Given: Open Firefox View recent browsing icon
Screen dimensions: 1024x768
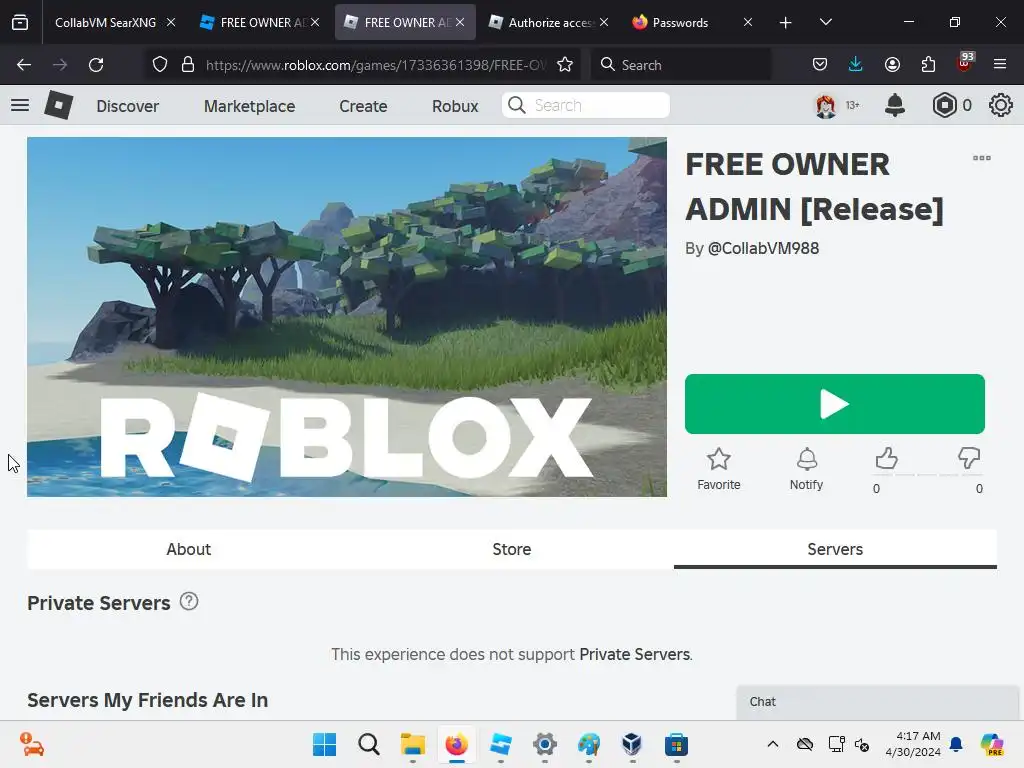Looking at the screenshot, I should coord(20,22).
